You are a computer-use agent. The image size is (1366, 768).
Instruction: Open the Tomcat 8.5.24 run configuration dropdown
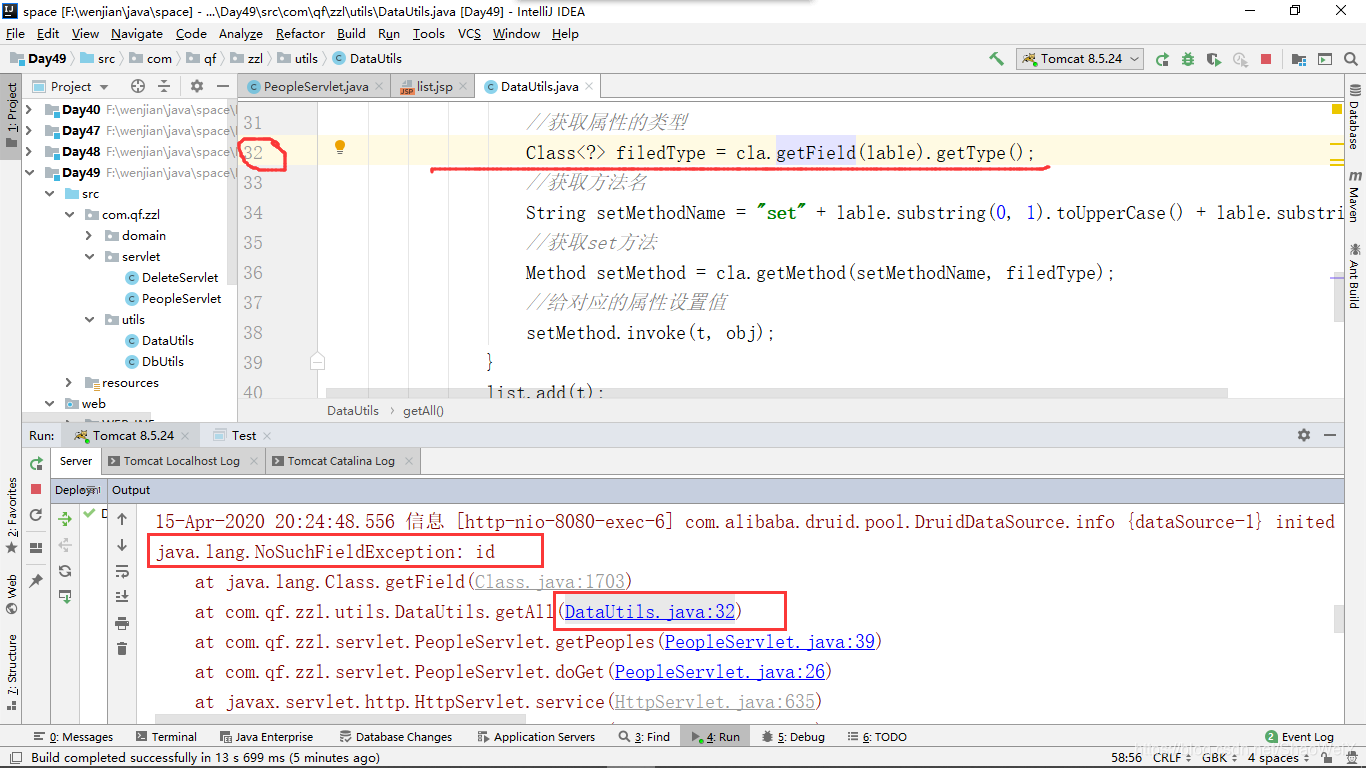1080,59
